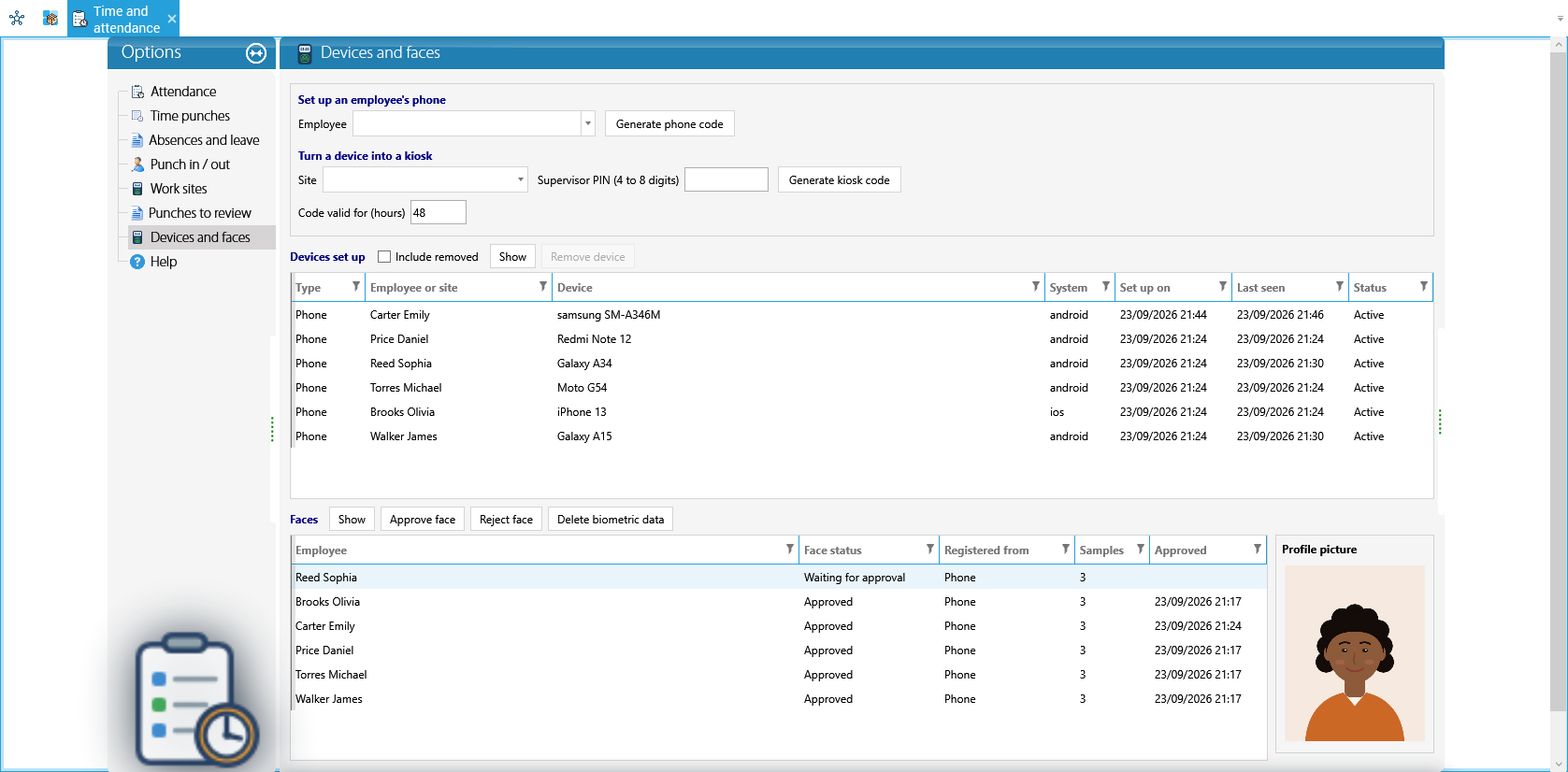Open the Site combo box
This screenshot has width=1568, height=772.
point(425,179)
